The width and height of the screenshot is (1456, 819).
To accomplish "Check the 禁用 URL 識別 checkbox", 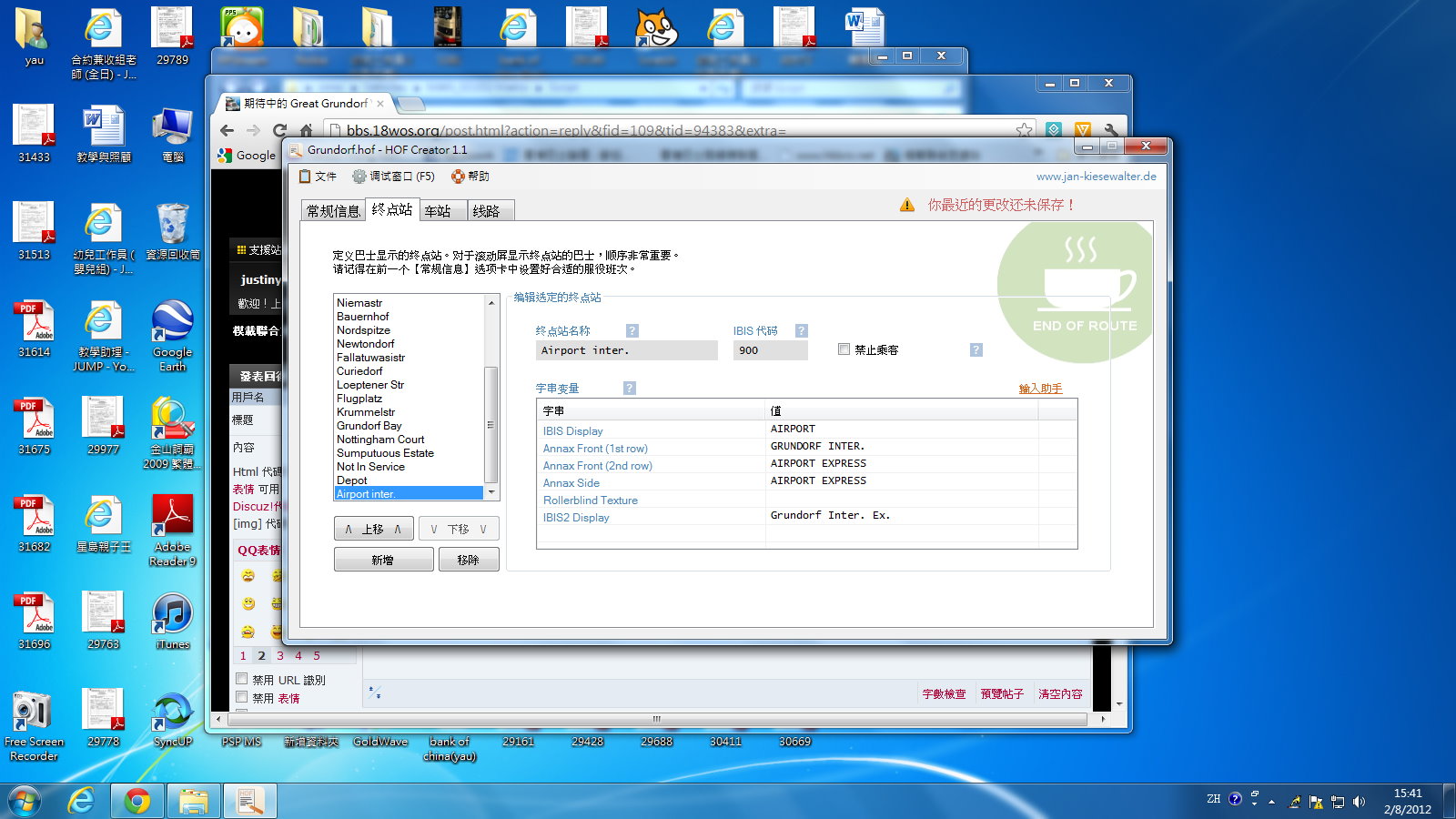I will coord(242,679).
